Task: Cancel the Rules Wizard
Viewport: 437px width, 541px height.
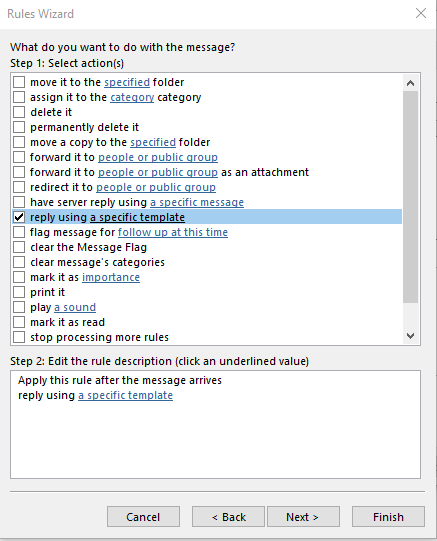Action: pos(143,517)
